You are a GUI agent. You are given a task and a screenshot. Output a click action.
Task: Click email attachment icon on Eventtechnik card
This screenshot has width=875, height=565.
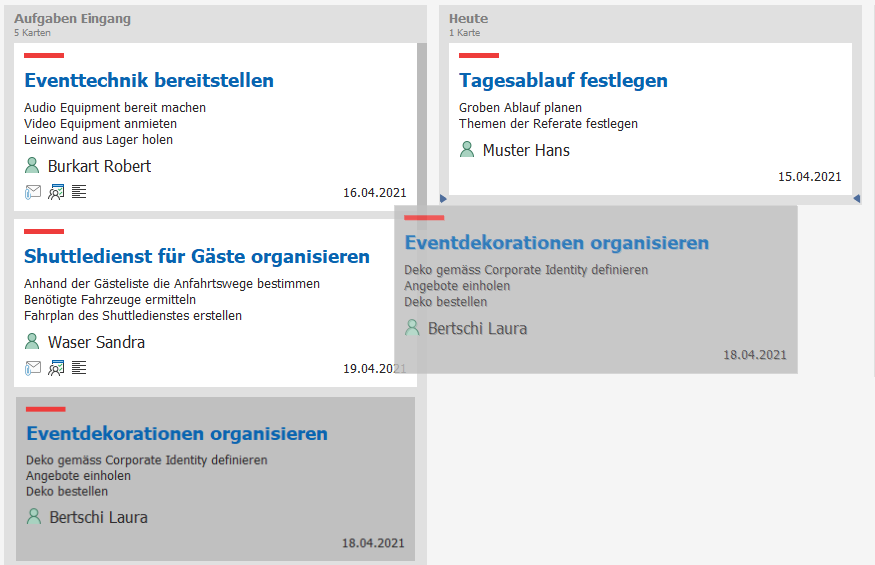tap(33, 192)
